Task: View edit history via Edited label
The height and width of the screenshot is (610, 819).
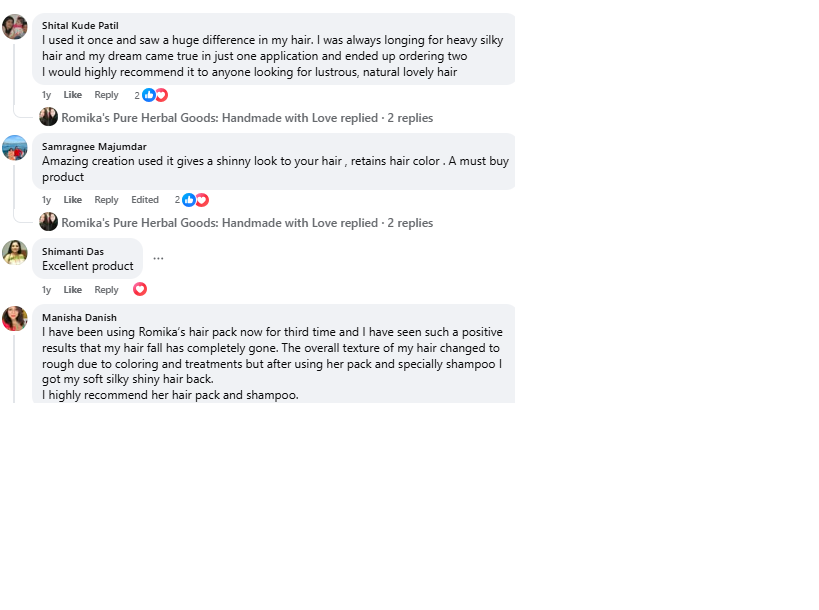Action: 145,200
